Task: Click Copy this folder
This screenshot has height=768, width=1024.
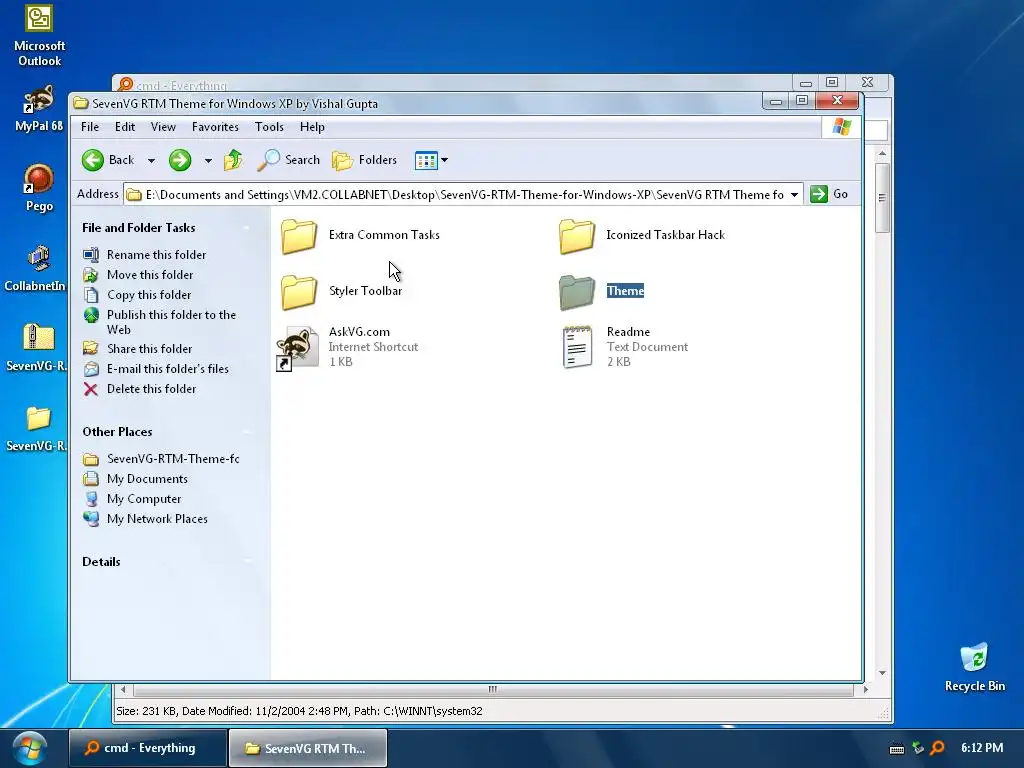Action: pos(149,295)
